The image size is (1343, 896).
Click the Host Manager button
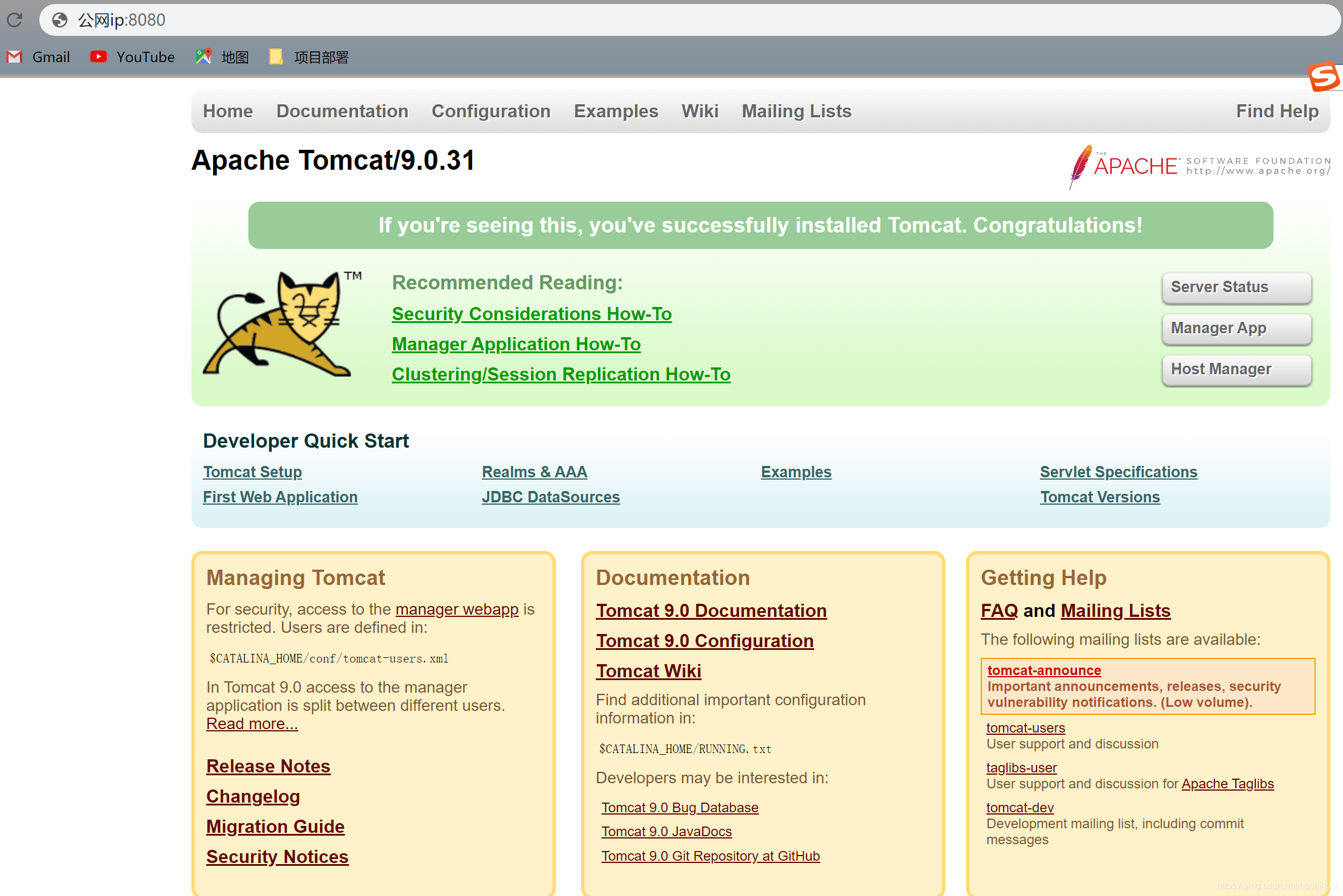(x=1236, y=370)
